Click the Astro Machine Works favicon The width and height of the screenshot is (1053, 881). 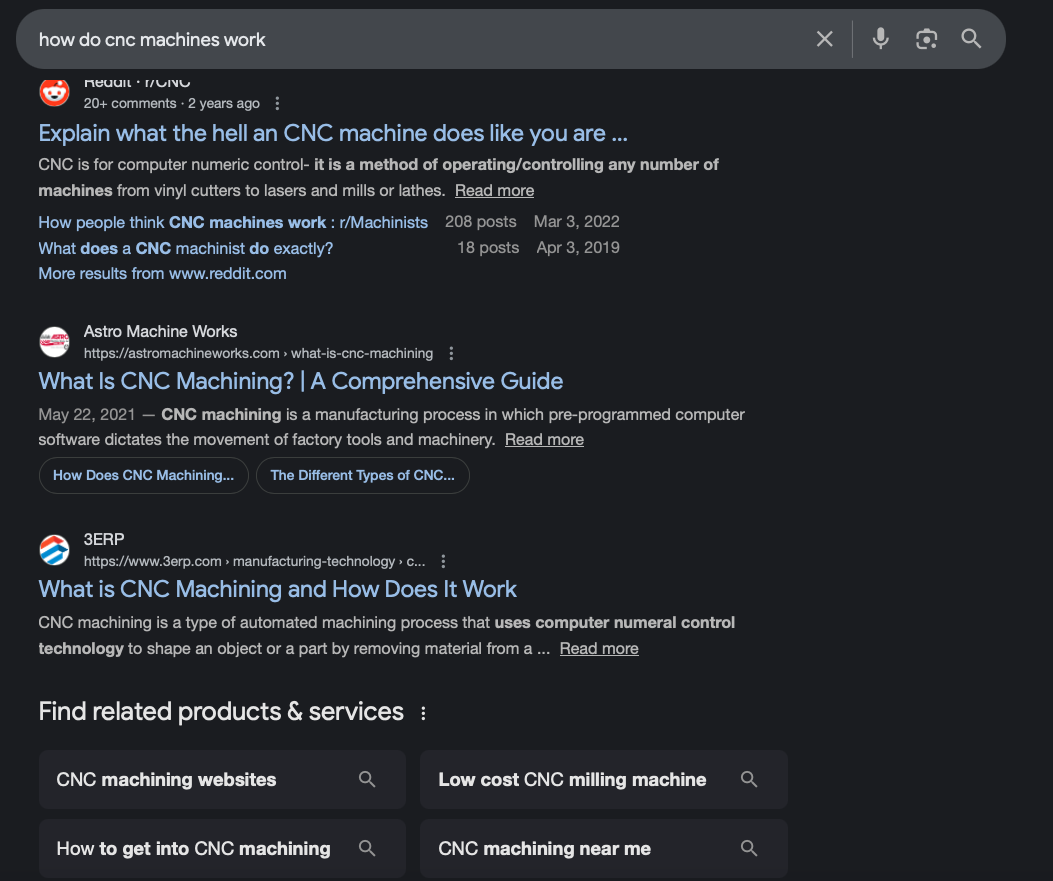(x=54, y=342)
